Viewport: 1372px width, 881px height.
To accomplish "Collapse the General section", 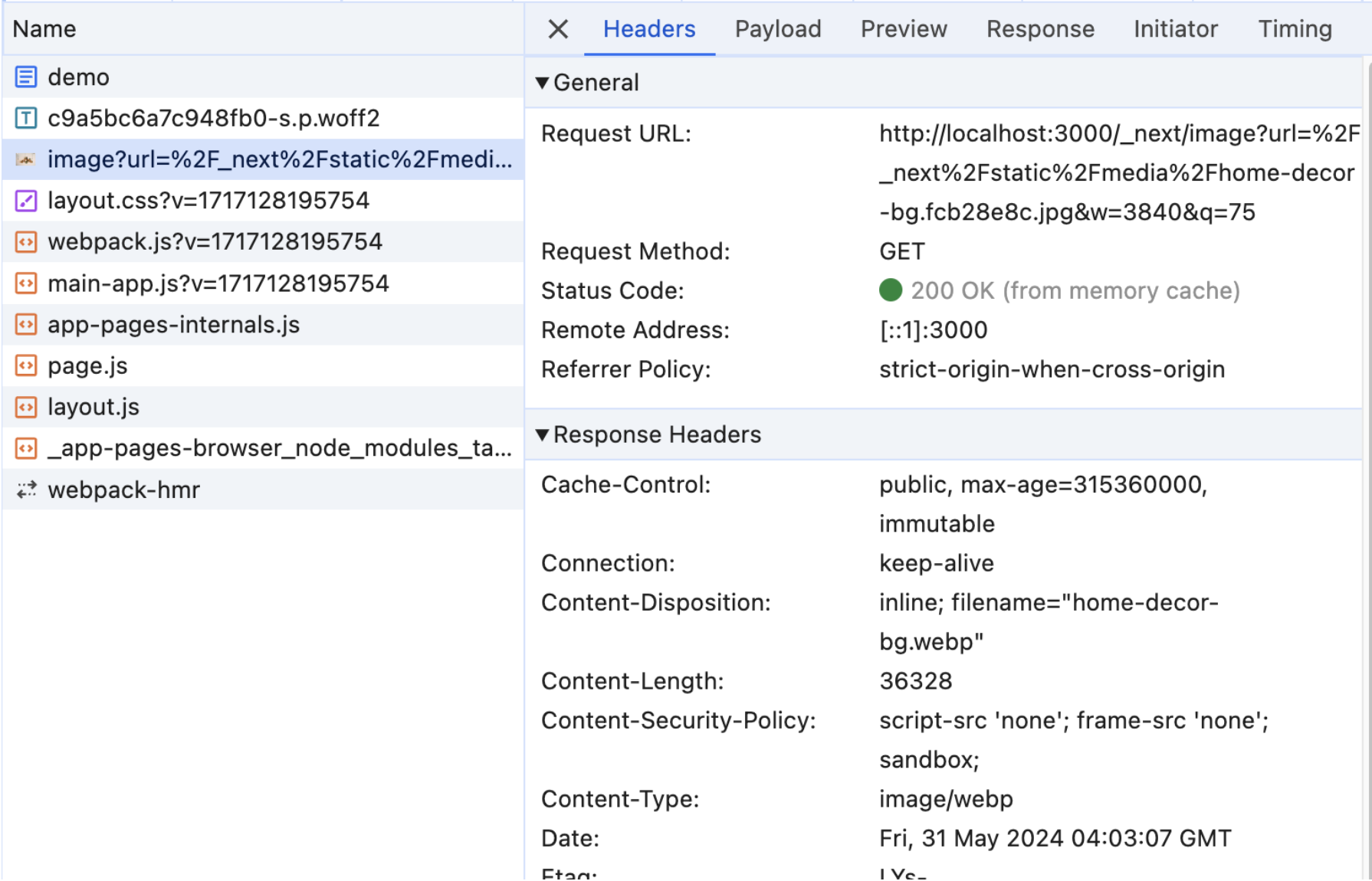I will click(543, 83).
